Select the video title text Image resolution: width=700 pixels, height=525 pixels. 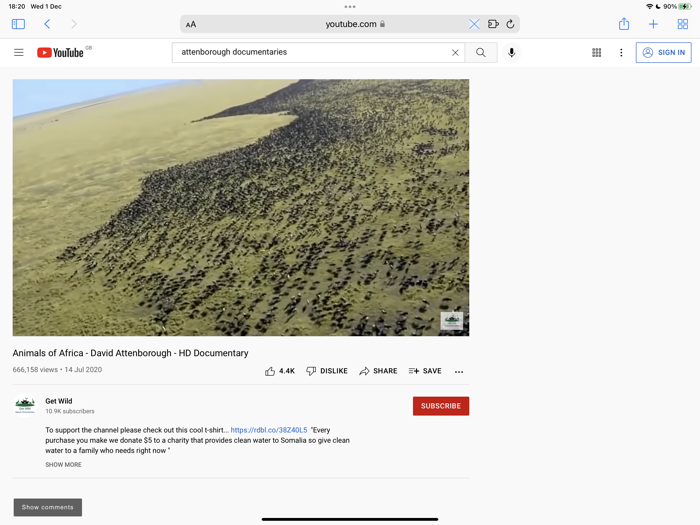[x=130, y=353]
